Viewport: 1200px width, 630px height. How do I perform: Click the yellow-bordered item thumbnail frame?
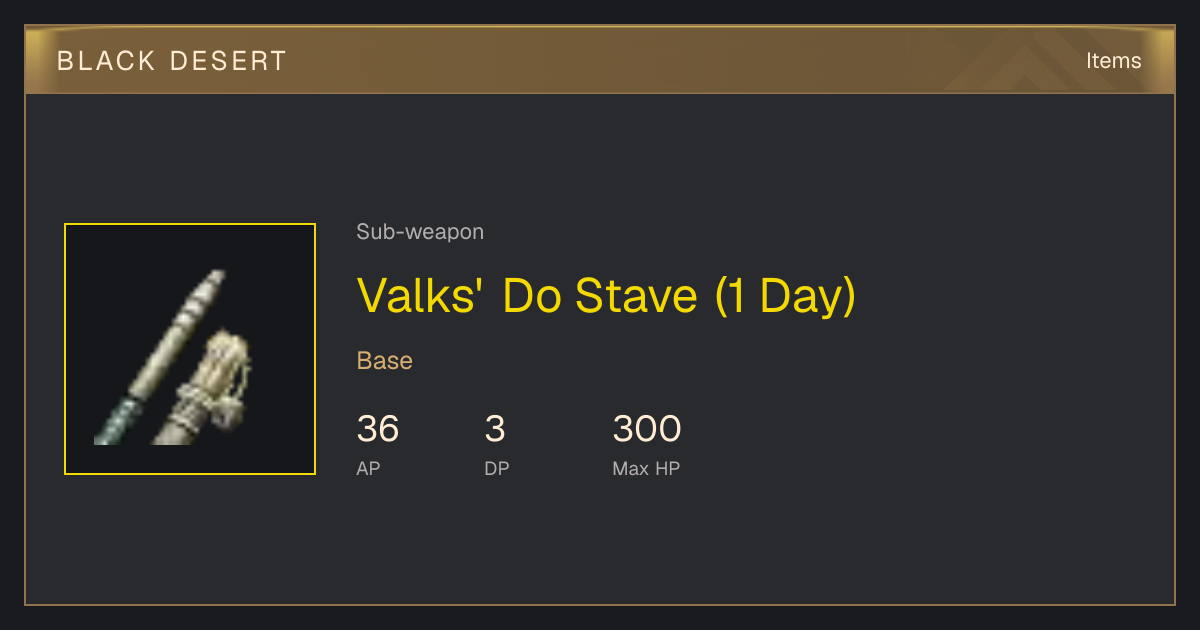(x=190, y=349)
